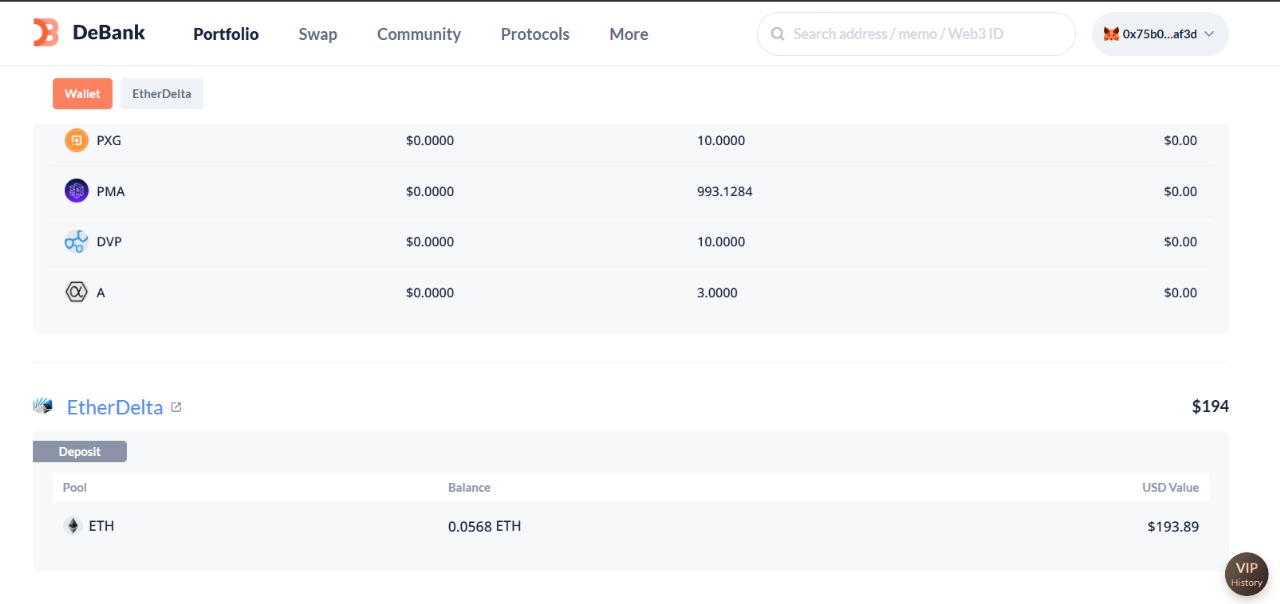Open the Community section

point(419,34)
